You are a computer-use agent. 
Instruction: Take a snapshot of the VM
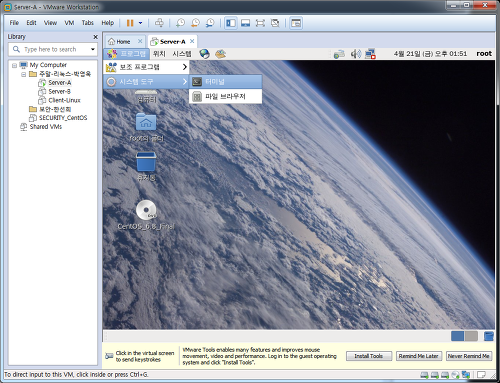tap(180, 23)
